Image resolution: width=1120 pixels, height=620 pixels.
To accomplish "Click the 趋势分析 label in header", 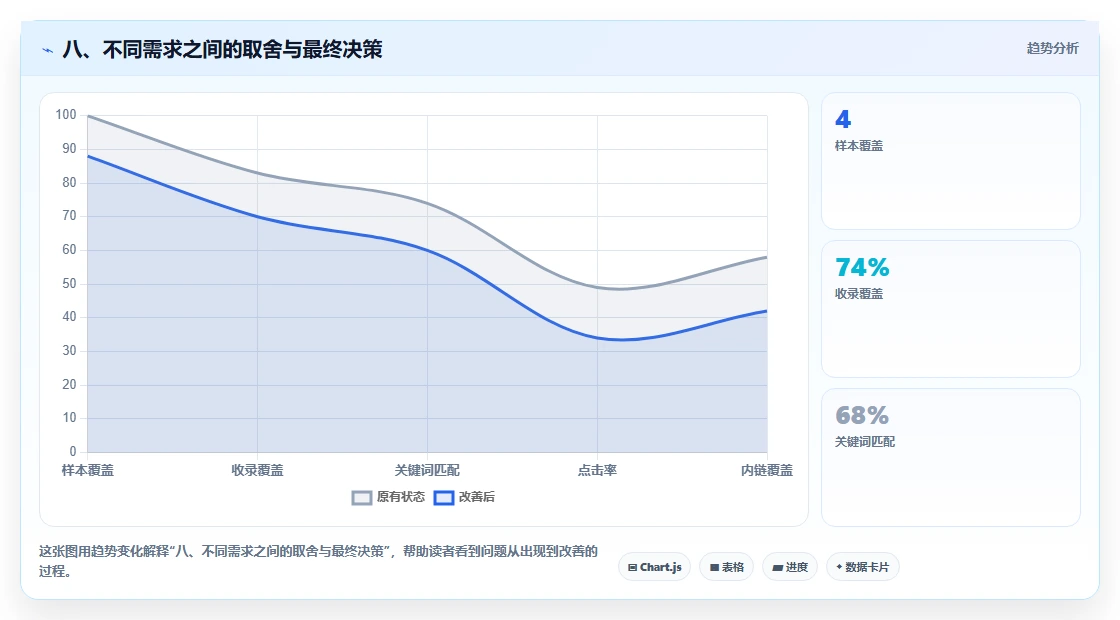I will coord(1052,49).
